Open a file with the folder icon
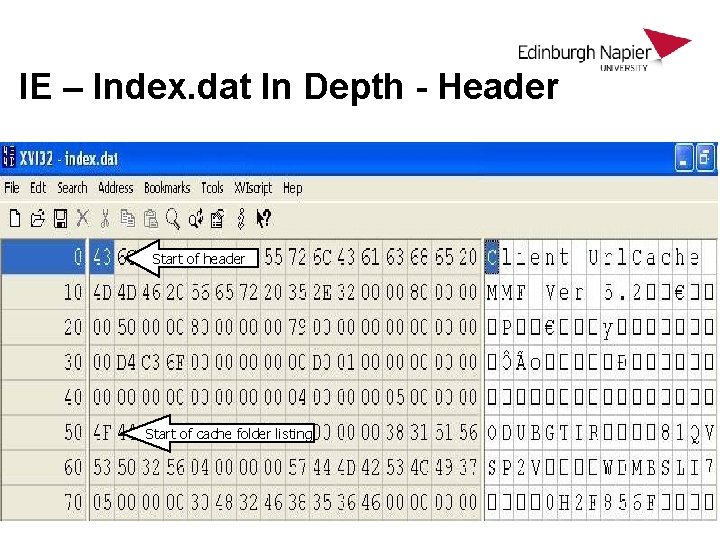The image size is (720, 540). click(x=37, y=219)
